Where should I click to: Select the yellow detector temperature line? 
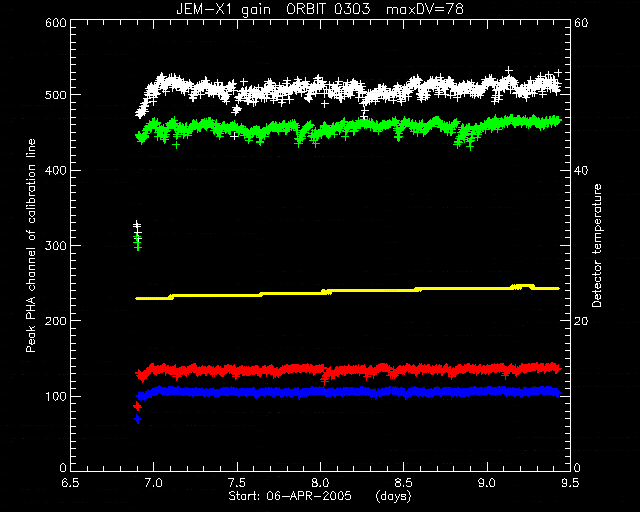(347, 291)
